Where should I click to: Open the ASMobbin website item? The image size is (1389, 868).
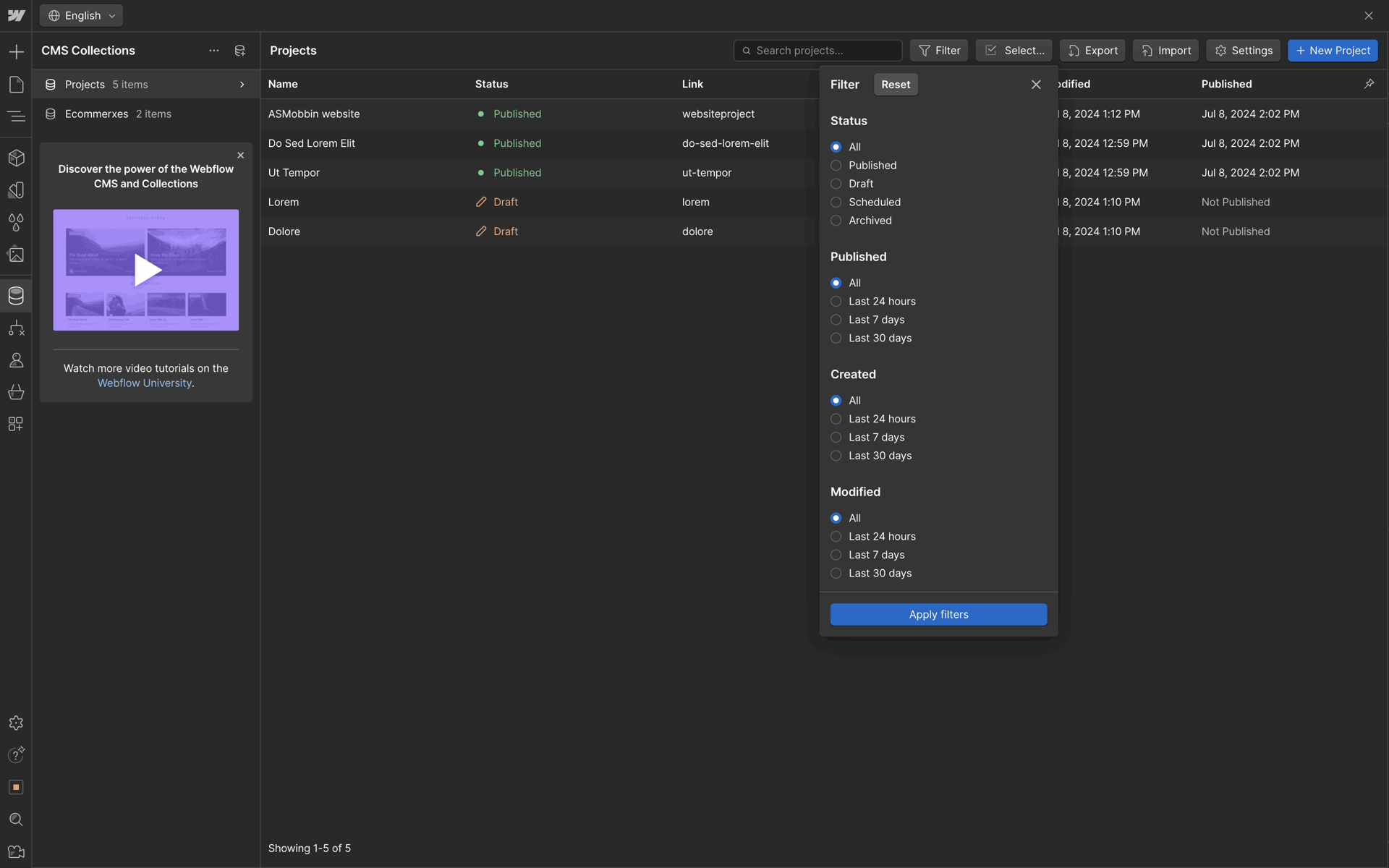(x=313, y=114)
